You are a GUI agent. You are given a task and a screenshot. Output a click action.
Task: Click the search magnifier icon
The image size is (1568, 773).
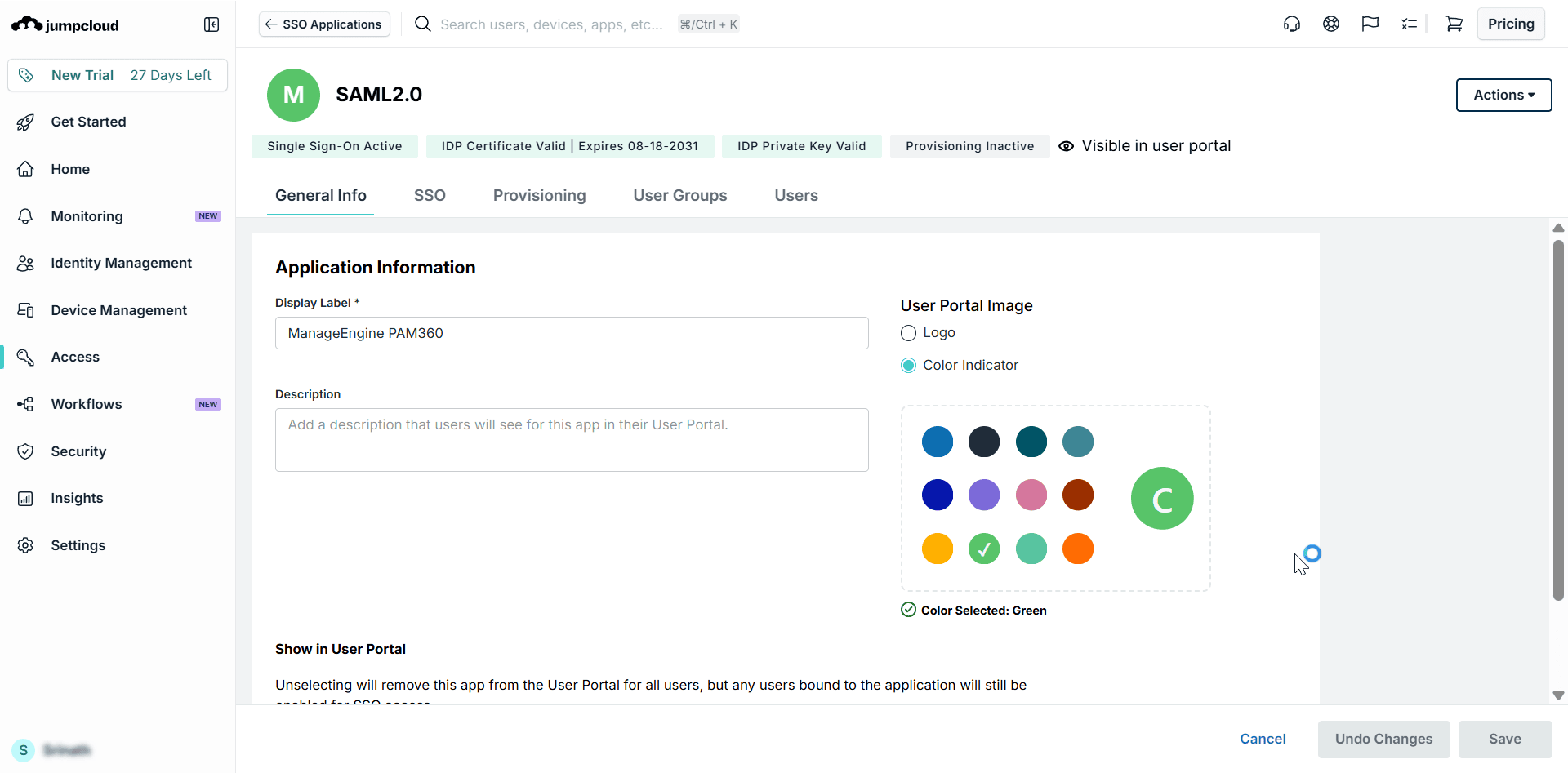pos(422,24)
